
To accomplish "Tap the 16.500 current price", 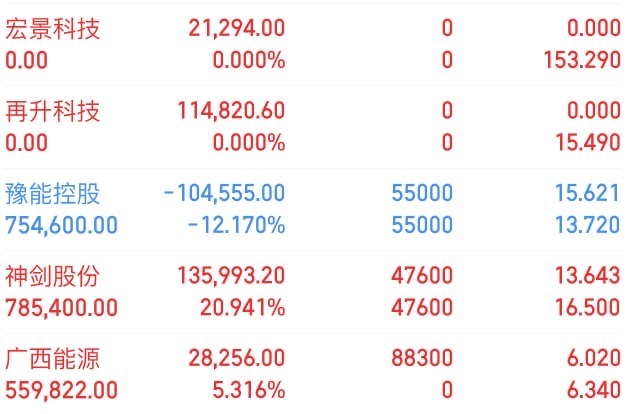I will pyautogui.click(x=588, y=308).
